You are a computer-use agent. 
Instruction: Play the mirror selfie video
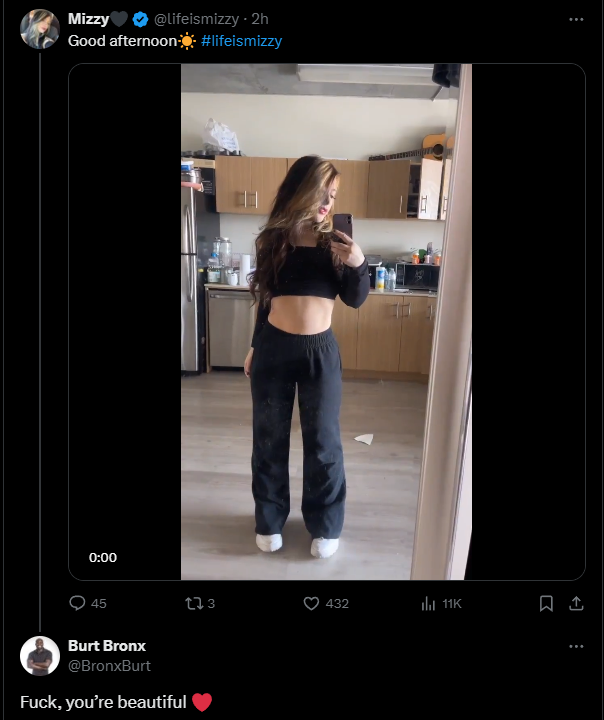[x=327, y=321]
